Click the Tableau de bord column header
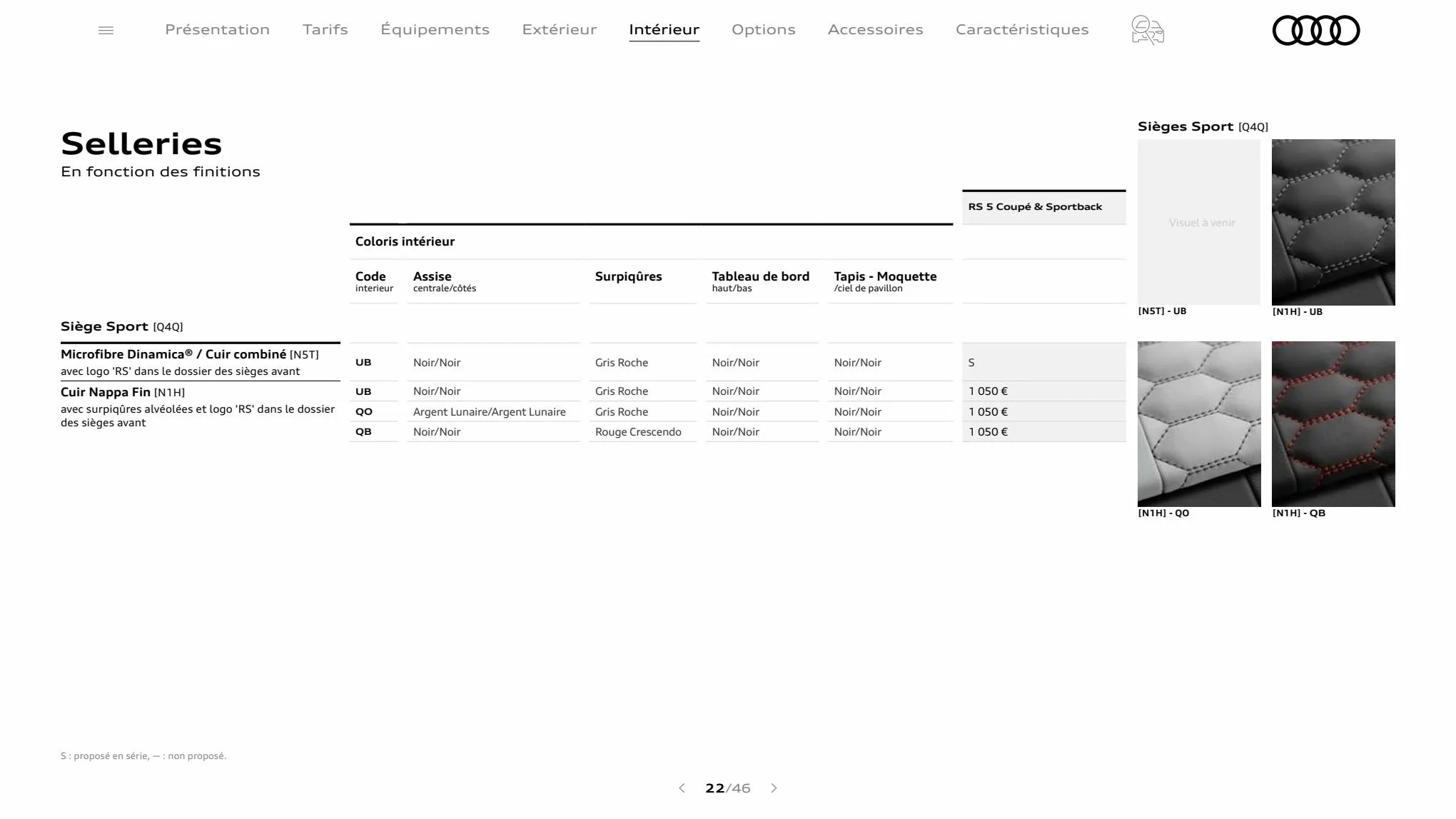The height and width of the screenshot is (819, 1456). (760, 281)
